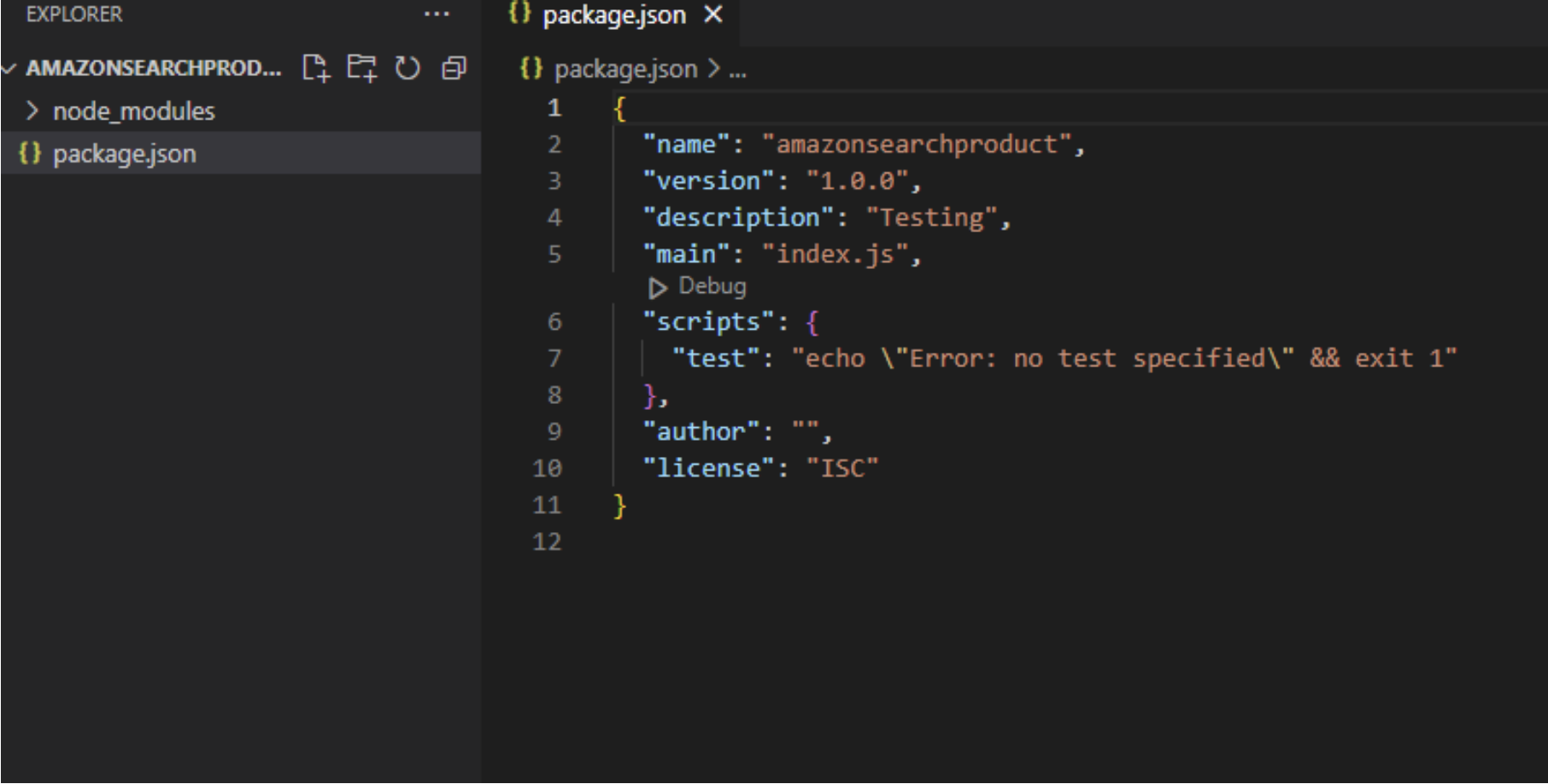Close the package.json editor tab
This screenshot has width=1548, height=784.
click(x=713, y=15)
